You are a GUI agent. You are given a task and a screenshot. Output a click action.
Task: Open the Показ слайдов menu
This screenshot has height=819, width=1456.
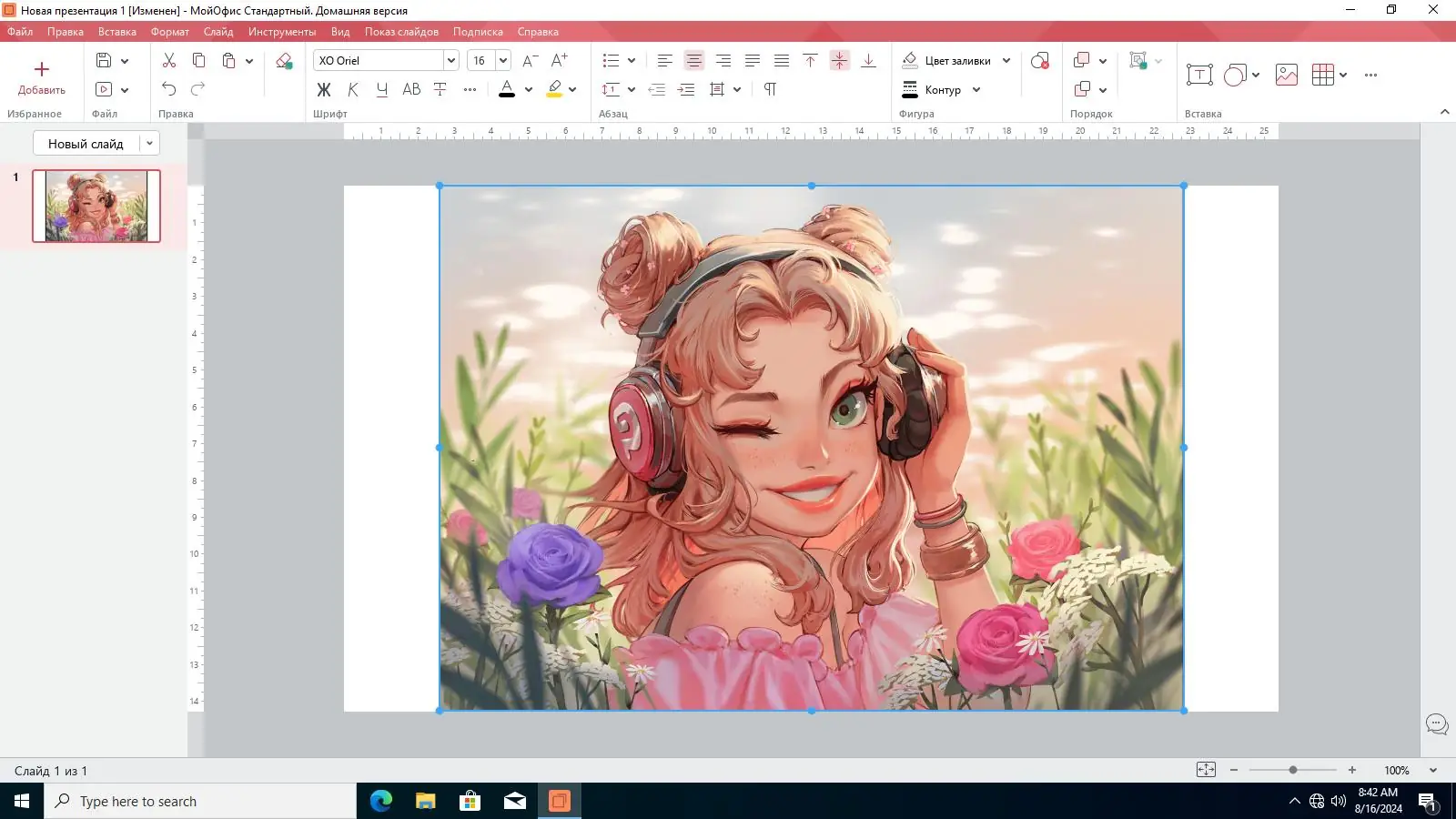pyautogui.click(x=401, y=32)
